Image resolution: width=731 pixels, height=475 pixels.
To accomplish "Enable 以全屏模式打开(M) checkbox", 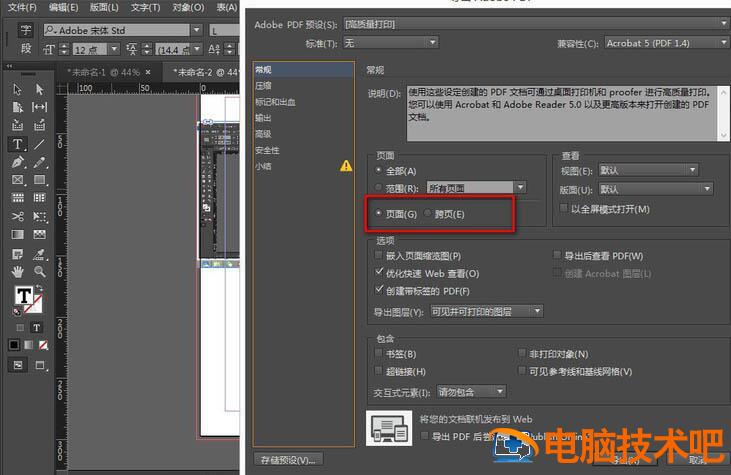I will click(x=564, y=208).
